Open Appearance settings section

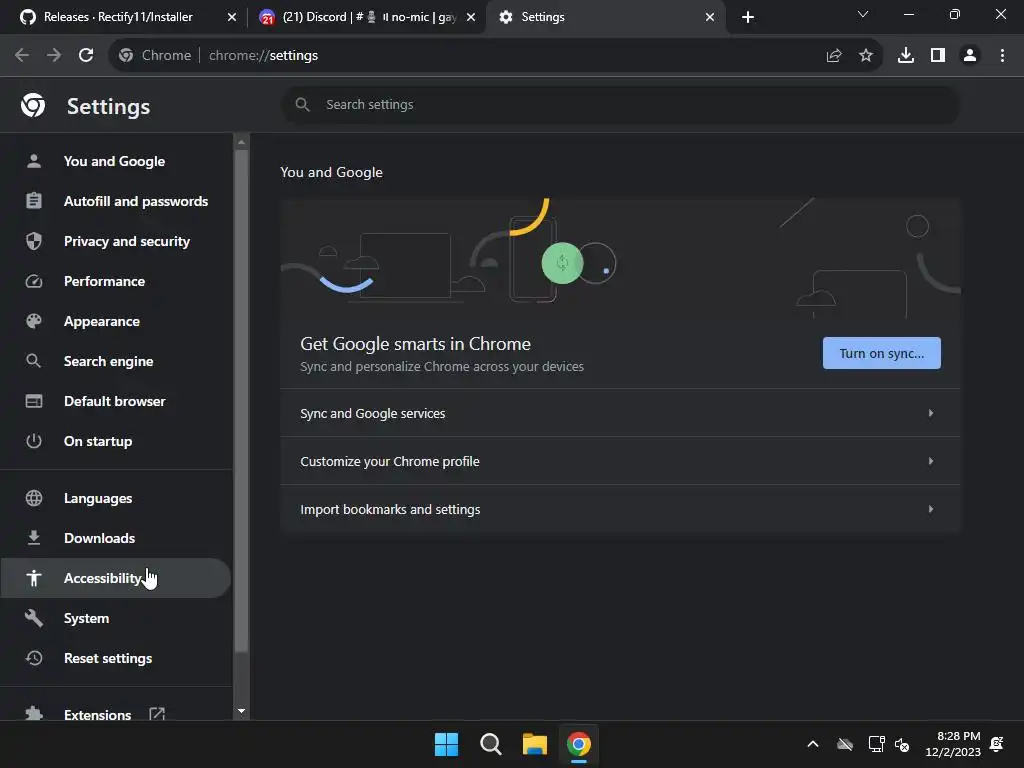pyautogui.click(x=115, y=321)
